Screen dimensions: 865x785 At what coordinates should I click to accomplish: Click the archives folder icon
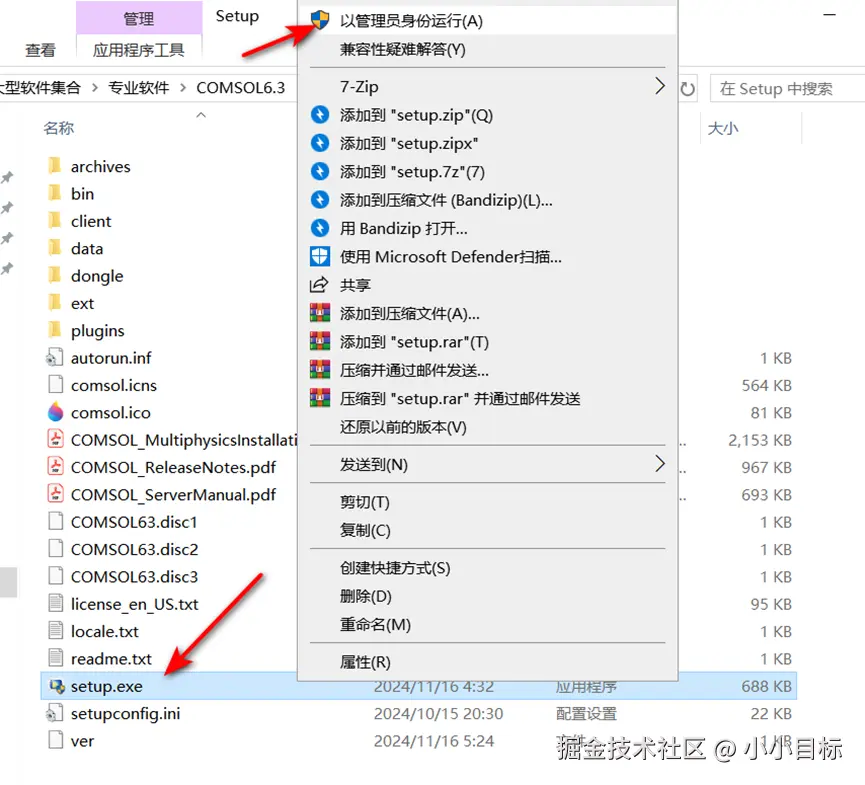pos(55,165)
